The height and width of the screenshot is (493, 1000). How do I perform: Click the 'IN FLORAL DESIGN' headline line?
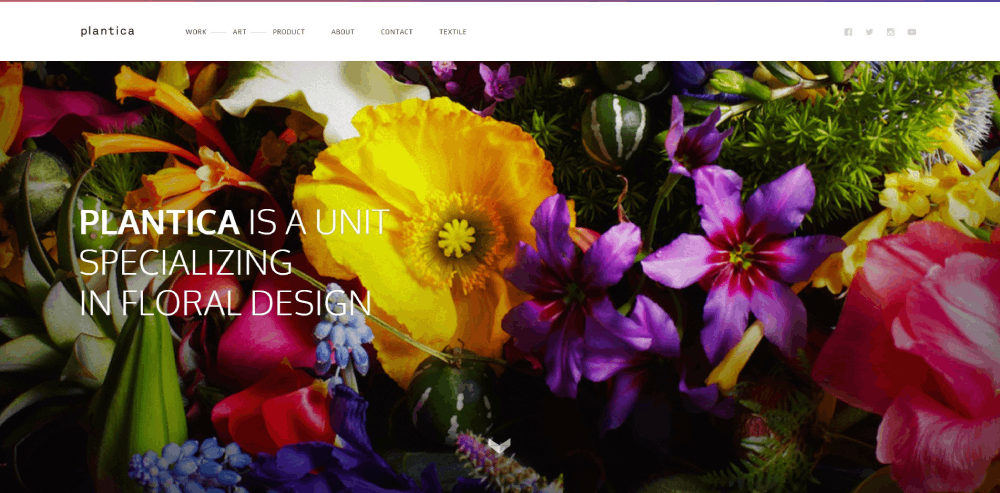point(225,302)
